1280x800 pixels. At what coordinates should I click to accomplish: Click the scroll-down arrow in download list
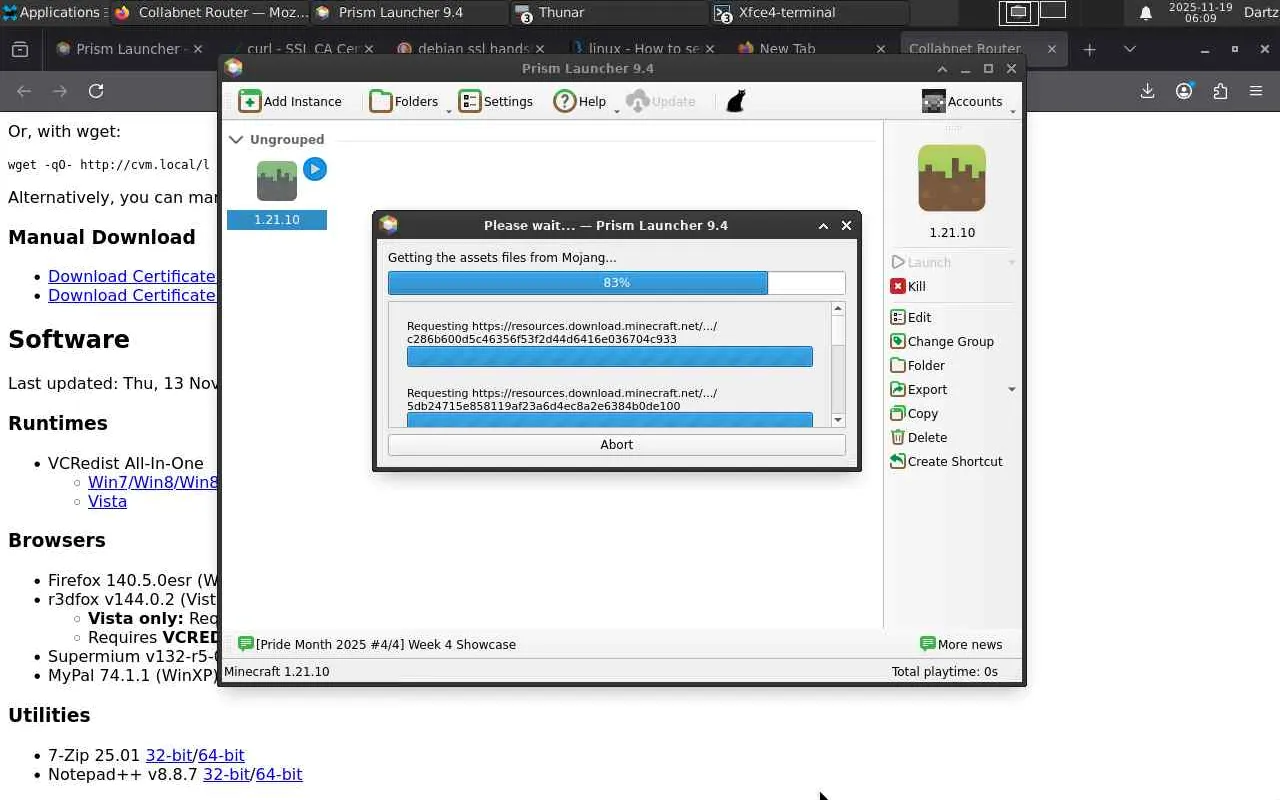pos(838,420)
